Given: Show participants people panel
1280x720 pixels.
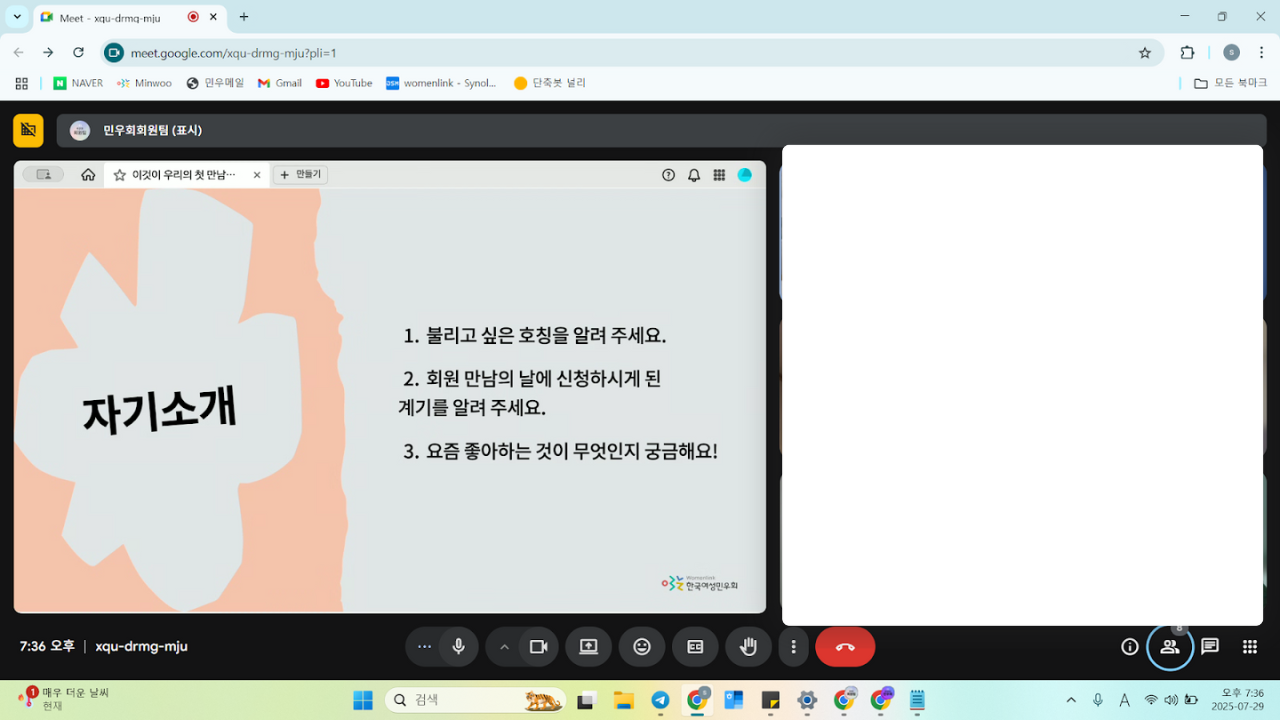Looking at the screenshot, I should (x=1170, y=647).
